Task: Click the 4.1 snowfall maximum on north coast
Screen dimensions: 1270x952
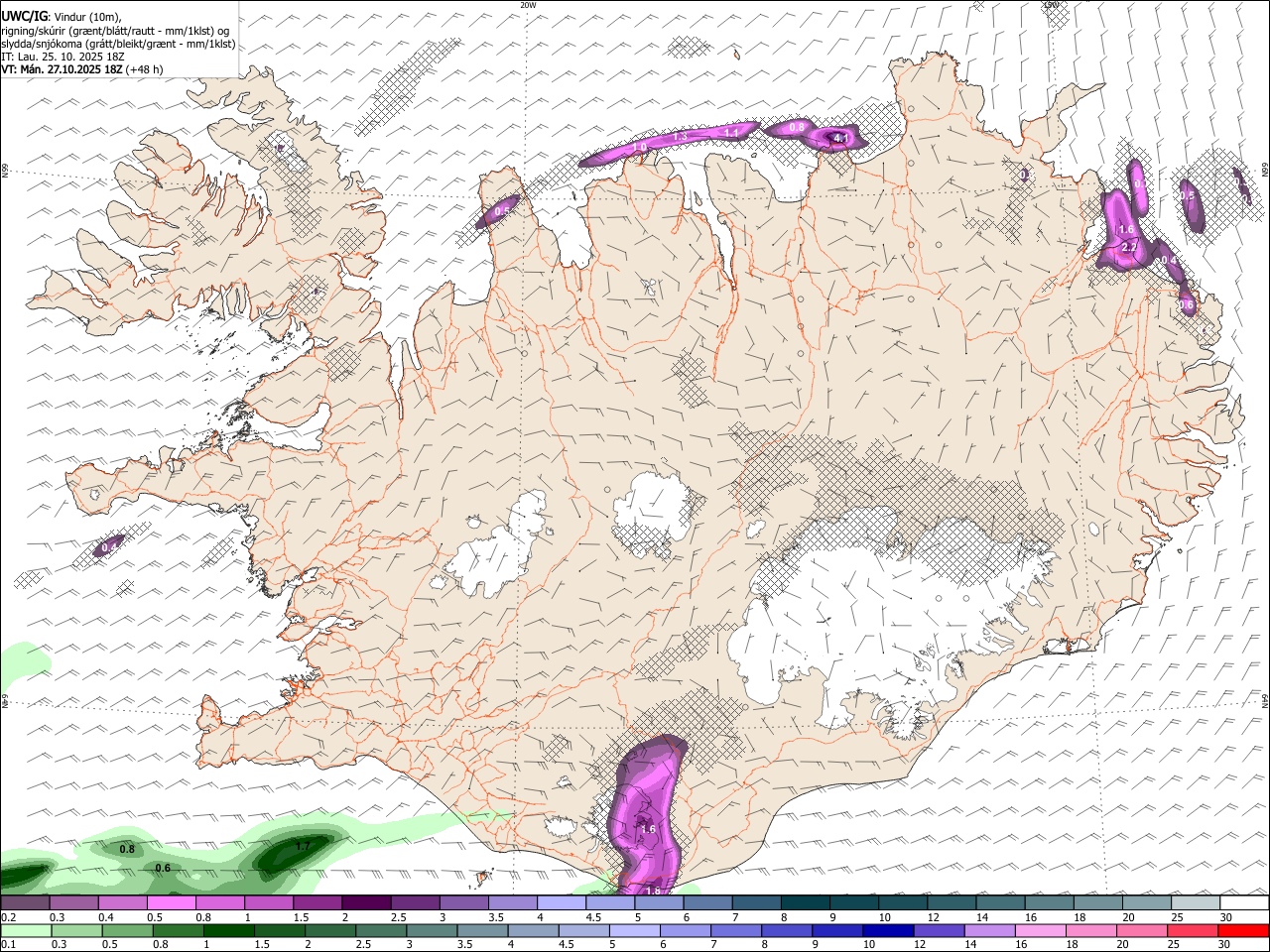Action: click(x=840, y=138)
